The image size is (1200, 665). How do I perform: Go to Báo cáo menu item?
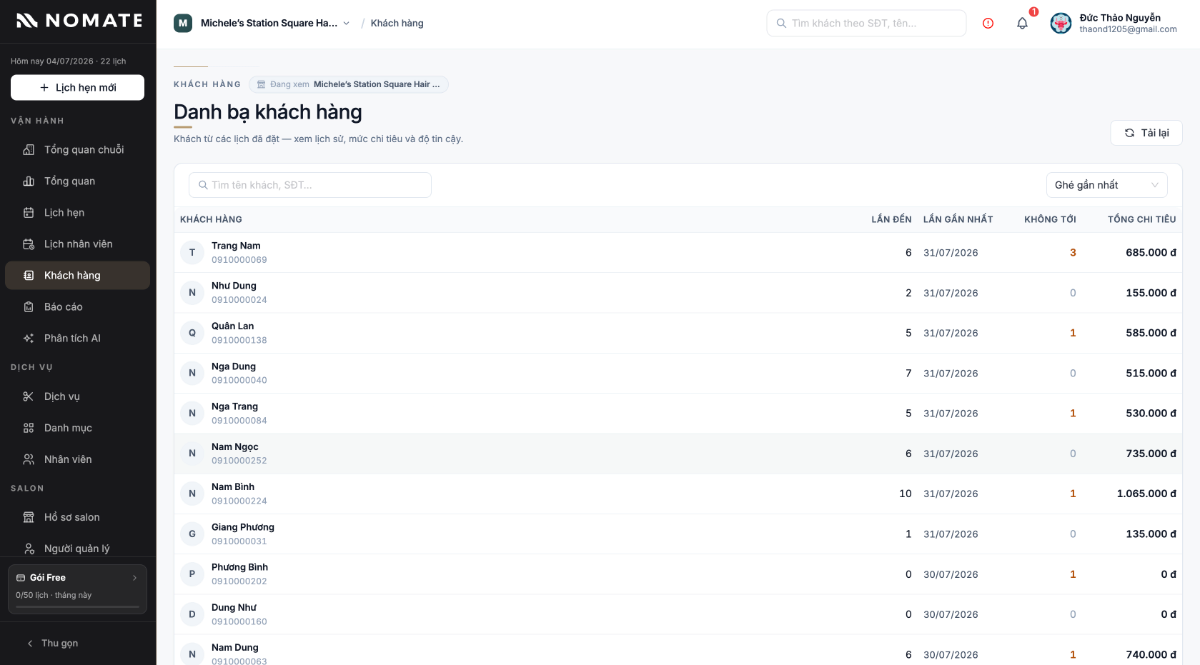coord(78,307)
